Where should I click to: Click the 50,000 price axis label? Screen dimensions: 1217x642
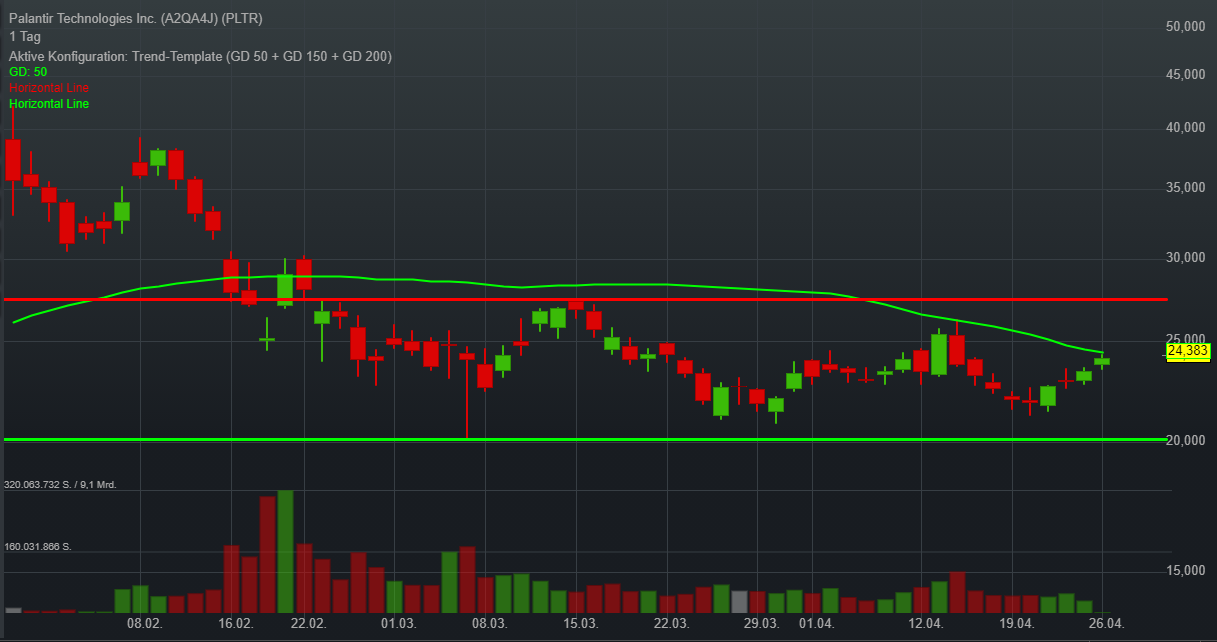(x=1186, y=27)
